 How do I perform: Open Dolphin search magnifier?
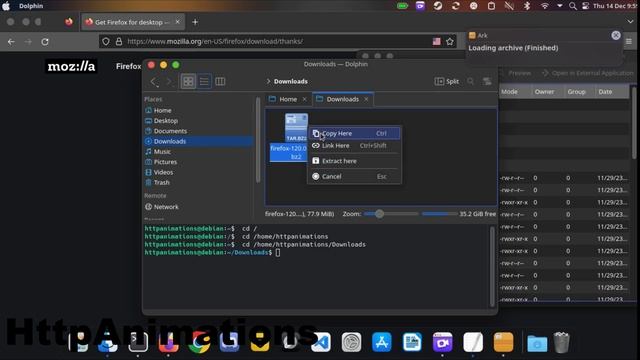click(471, 81)
